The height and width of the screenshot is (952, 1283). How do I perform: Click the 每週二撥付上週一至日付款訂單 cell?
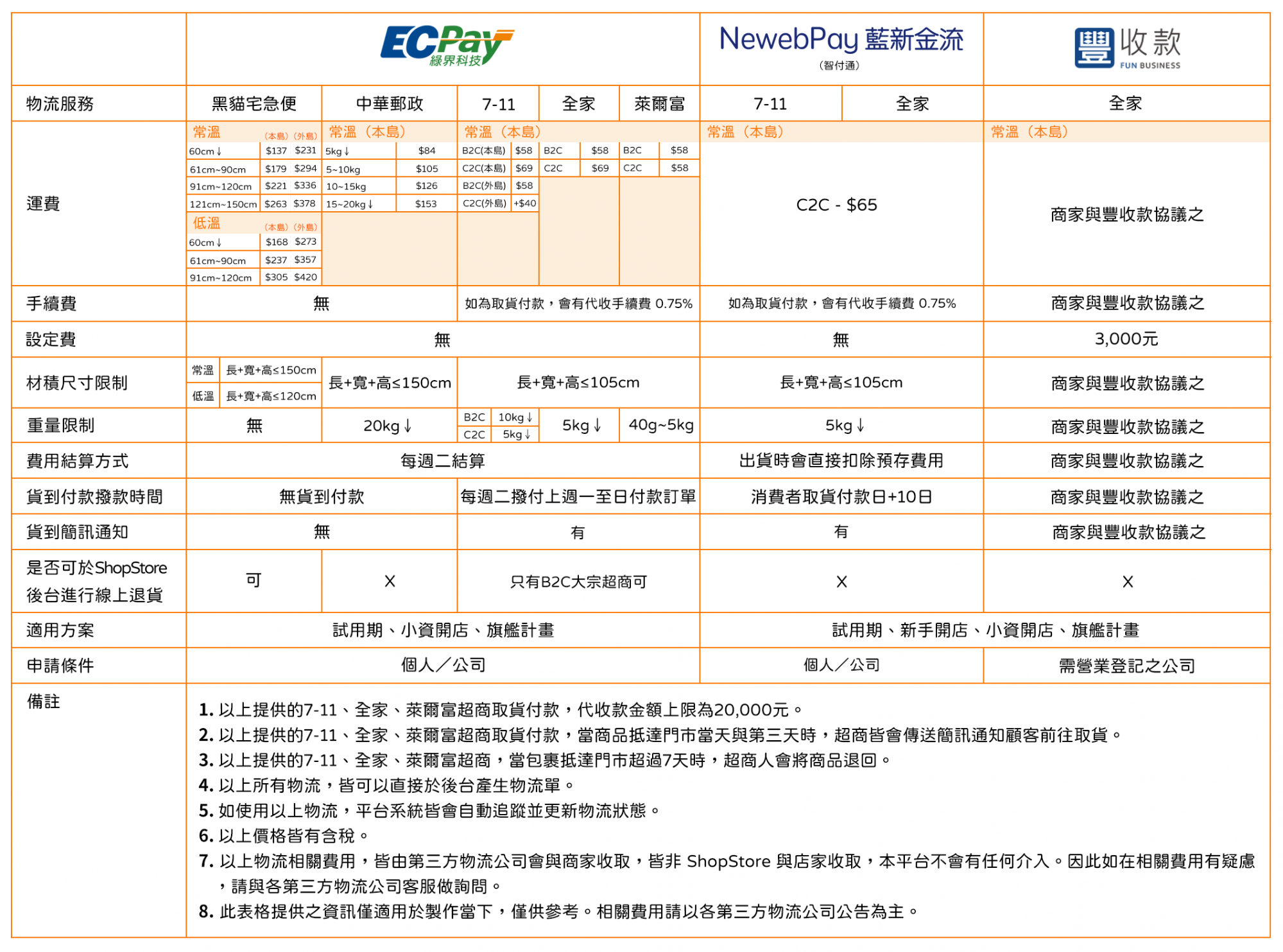[578, 496]
